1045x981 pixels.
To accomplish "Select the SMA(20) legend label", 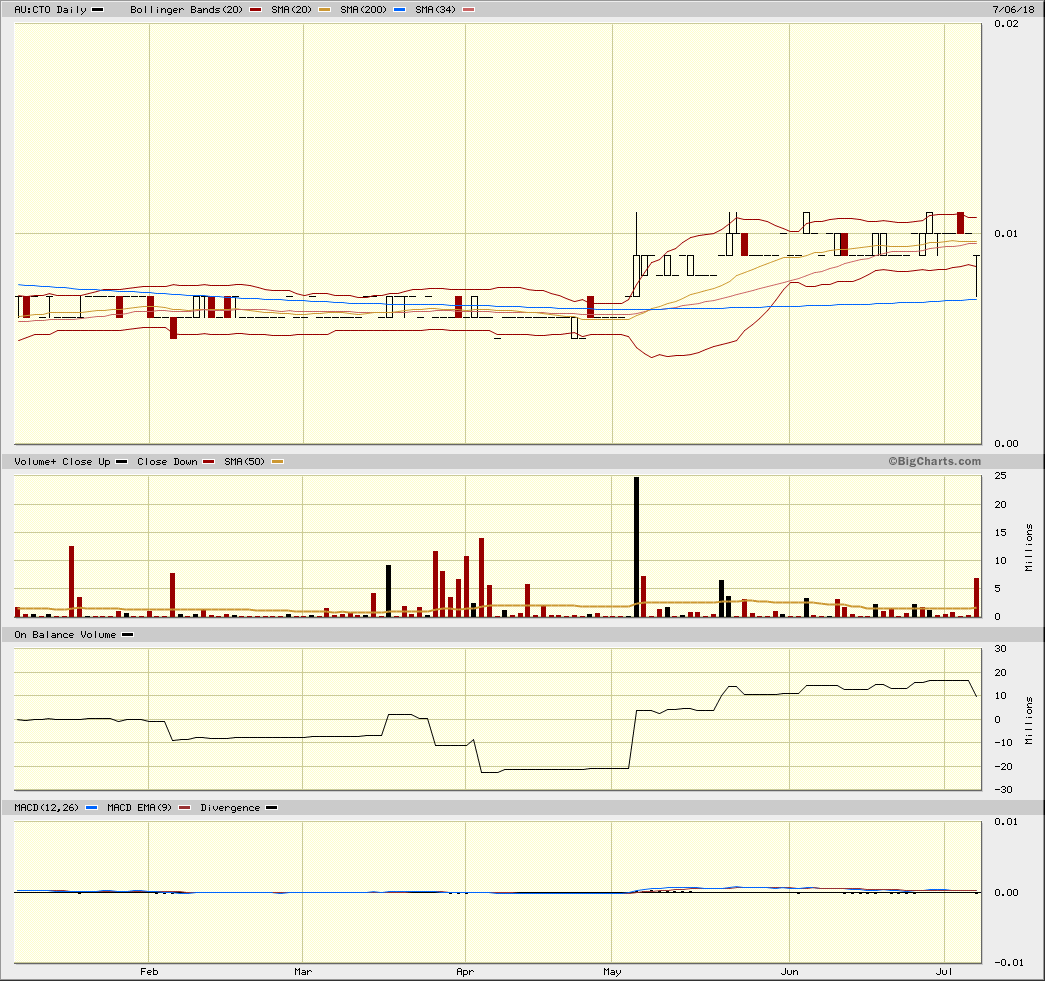I will (291, 10).
